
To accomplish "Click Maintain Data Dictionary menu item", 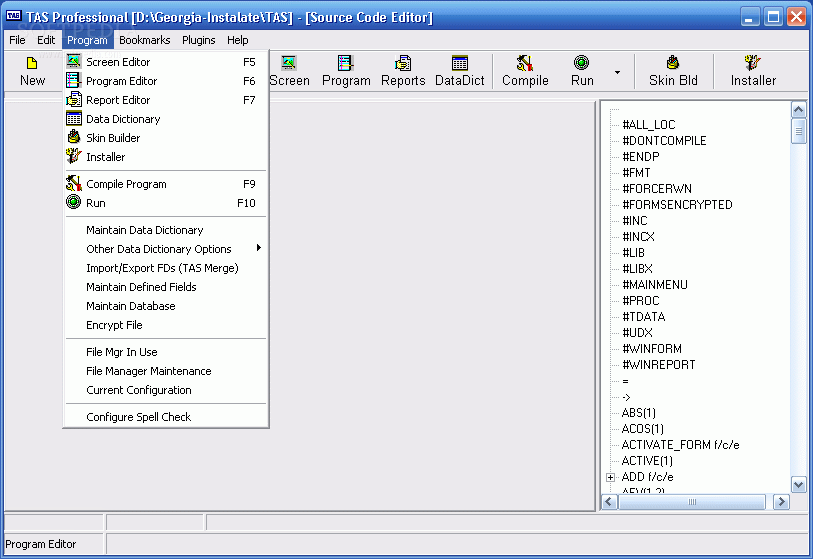I will (x=166, y=230).
